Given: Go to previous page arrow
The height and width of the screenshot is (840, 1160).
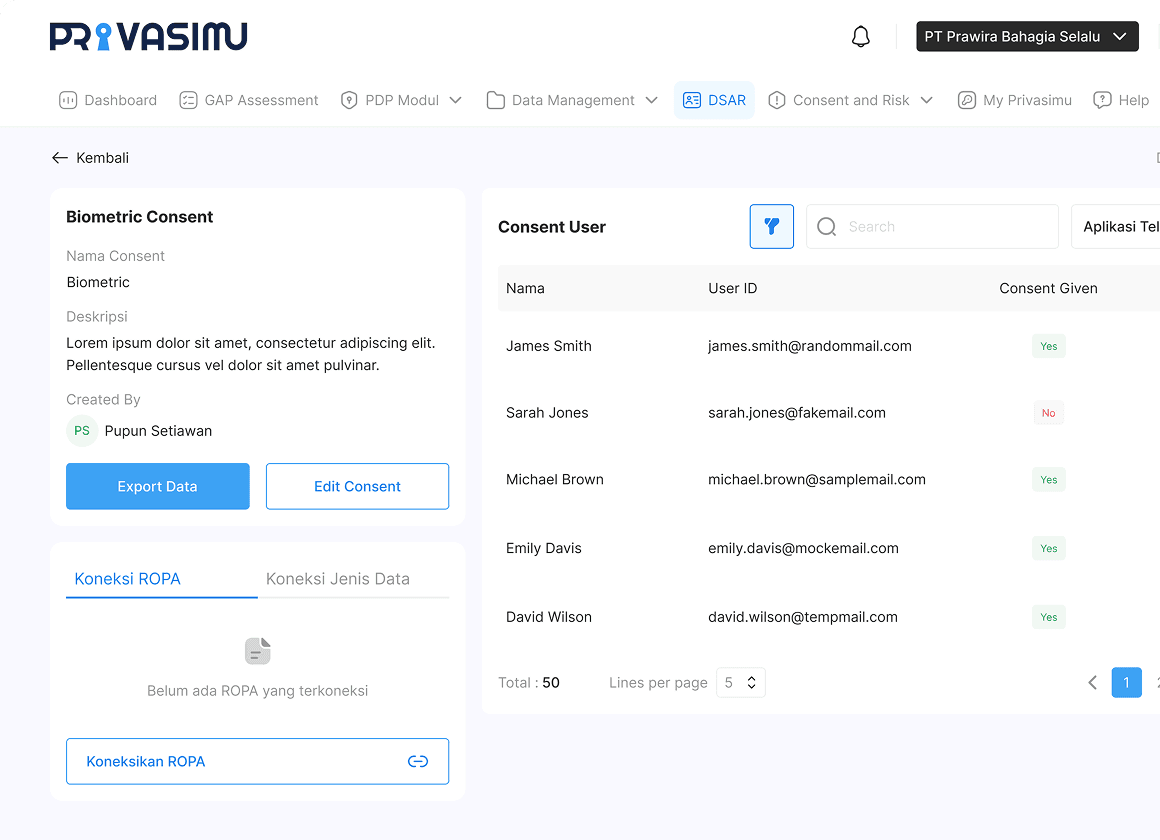Looking at the screenshot, I should click(x=1092, y=683).
